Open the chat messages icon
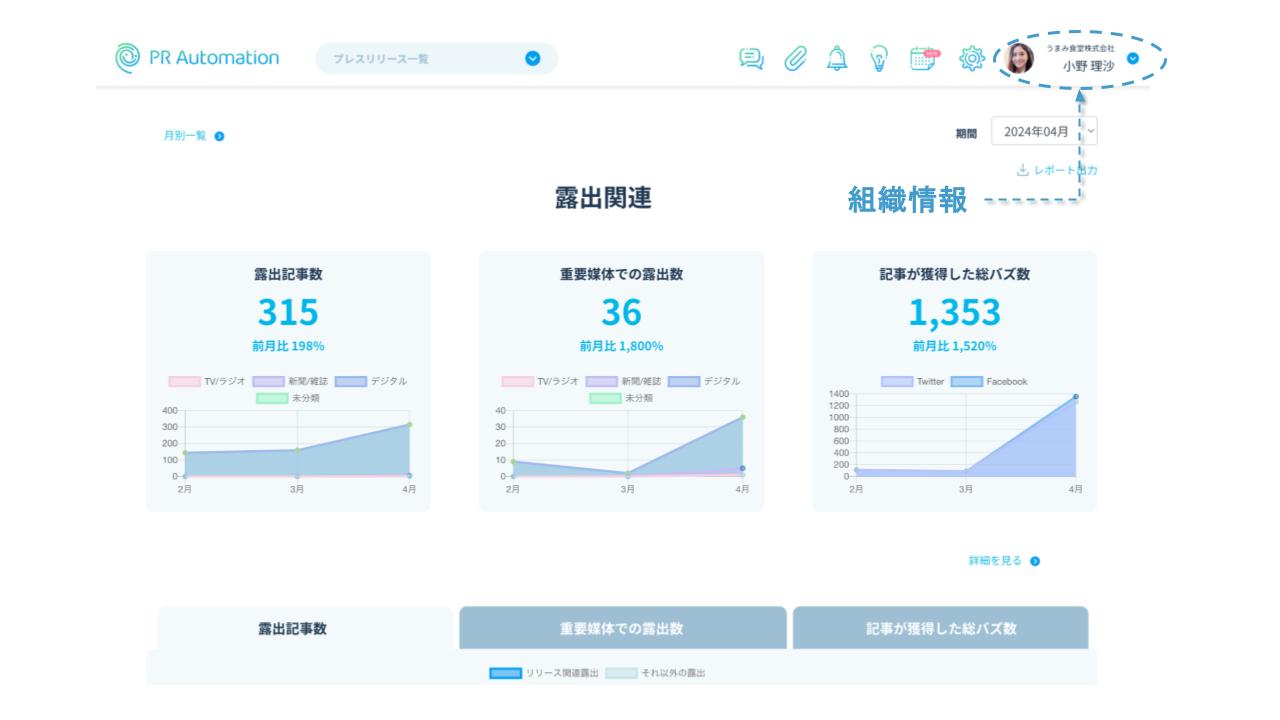 tap(751, 59)
